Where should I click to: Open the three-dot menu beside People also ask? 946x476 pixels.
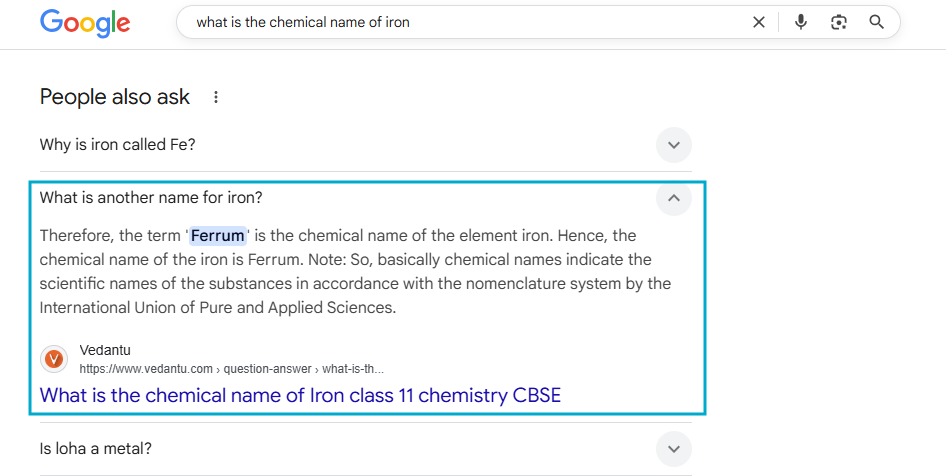coord(216,97)
